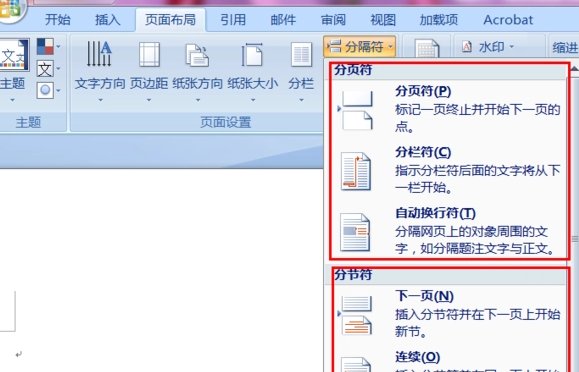Click description text 插入分节符并在下一页上开始新节
Viewport: 579px width, 372px height.
[x=477, y=323]
